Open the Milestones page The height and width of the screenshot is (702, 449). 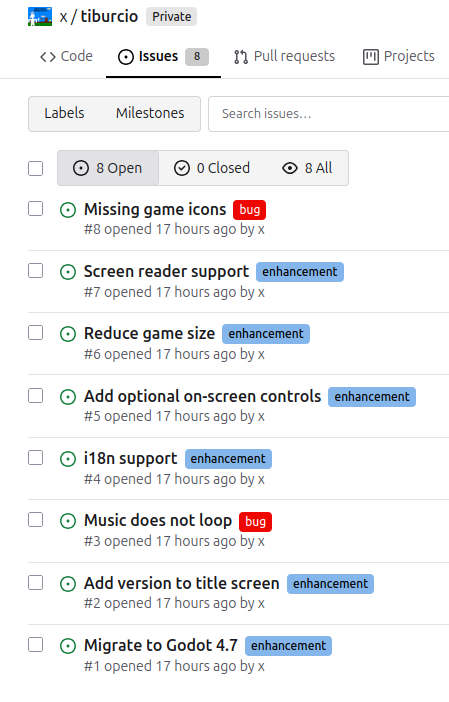pyautogui.click(x=150, y=113)
